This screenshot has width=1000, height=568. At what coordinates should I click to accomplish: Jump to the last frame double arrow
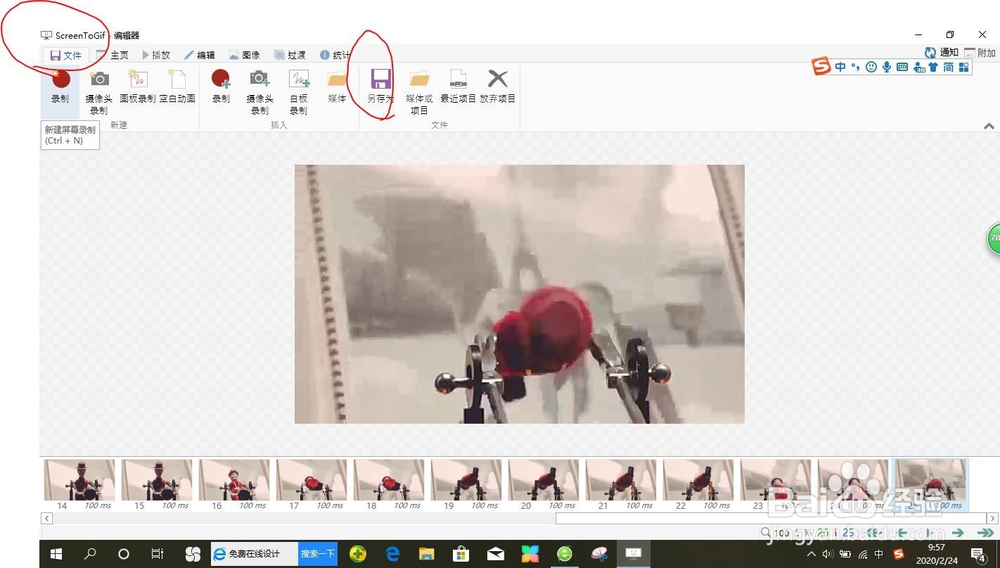point(985,532)
